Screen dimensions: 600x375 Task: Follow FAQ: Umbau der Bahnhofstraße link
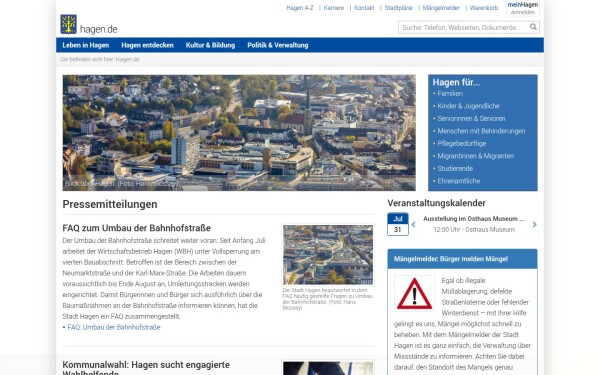coord(114,327)
